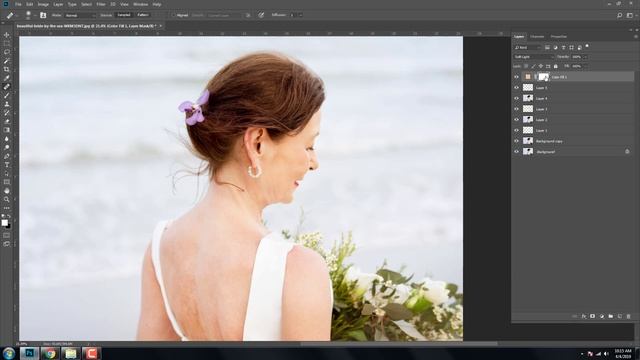This screenshot has height=360, width=640.
Task: Toggle Quick Mask mode
Action: 7,235
